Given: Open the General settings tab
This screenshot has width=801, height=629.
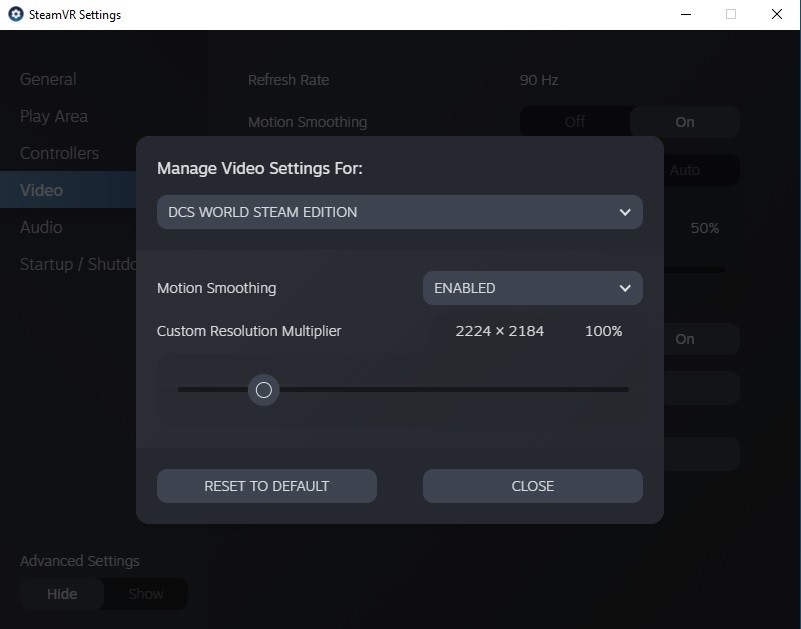Looking at the screenshot, I should pos(49,79).
